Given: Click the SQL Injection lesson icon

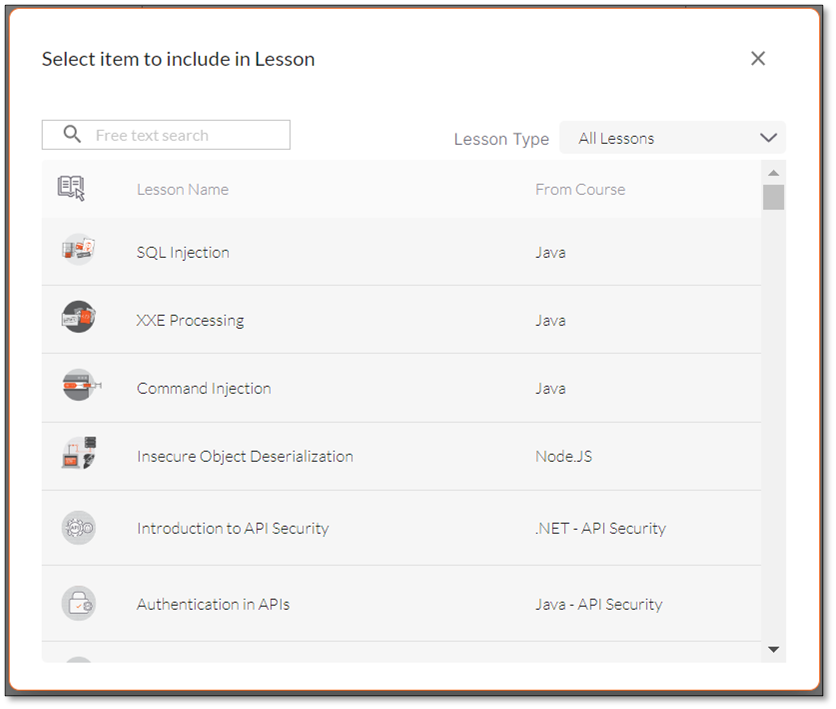Looking at the screenshot, I should [78, 249].
